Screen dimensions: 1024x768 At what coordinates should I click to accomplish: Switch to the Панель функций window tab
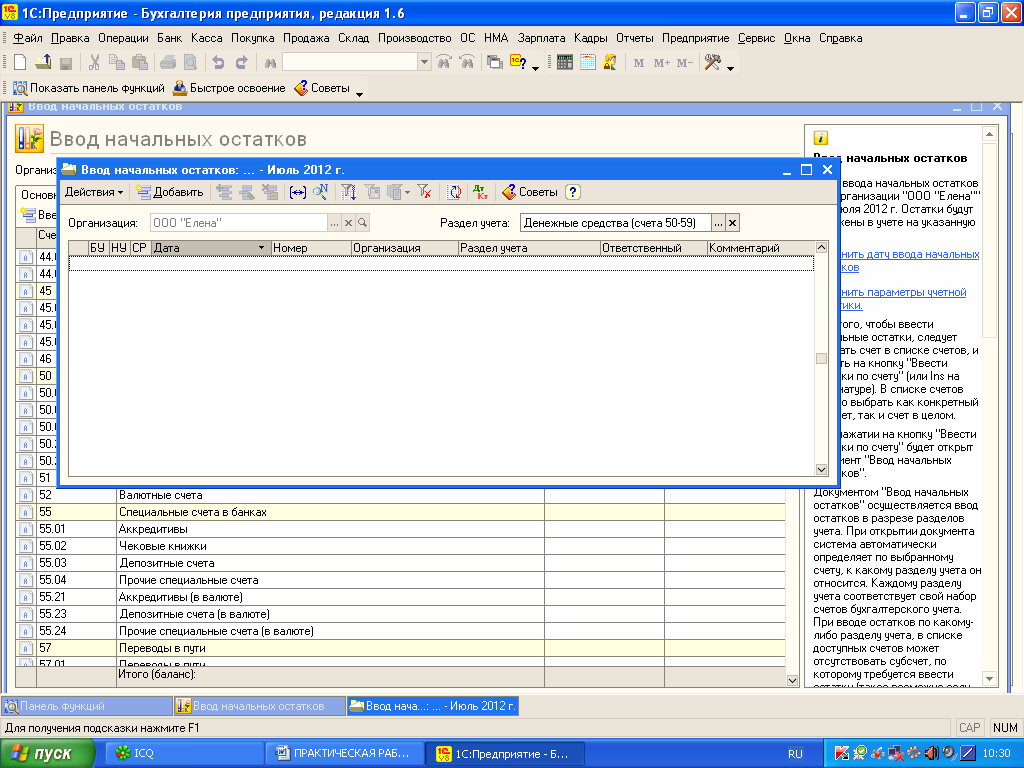coord(87,706)
